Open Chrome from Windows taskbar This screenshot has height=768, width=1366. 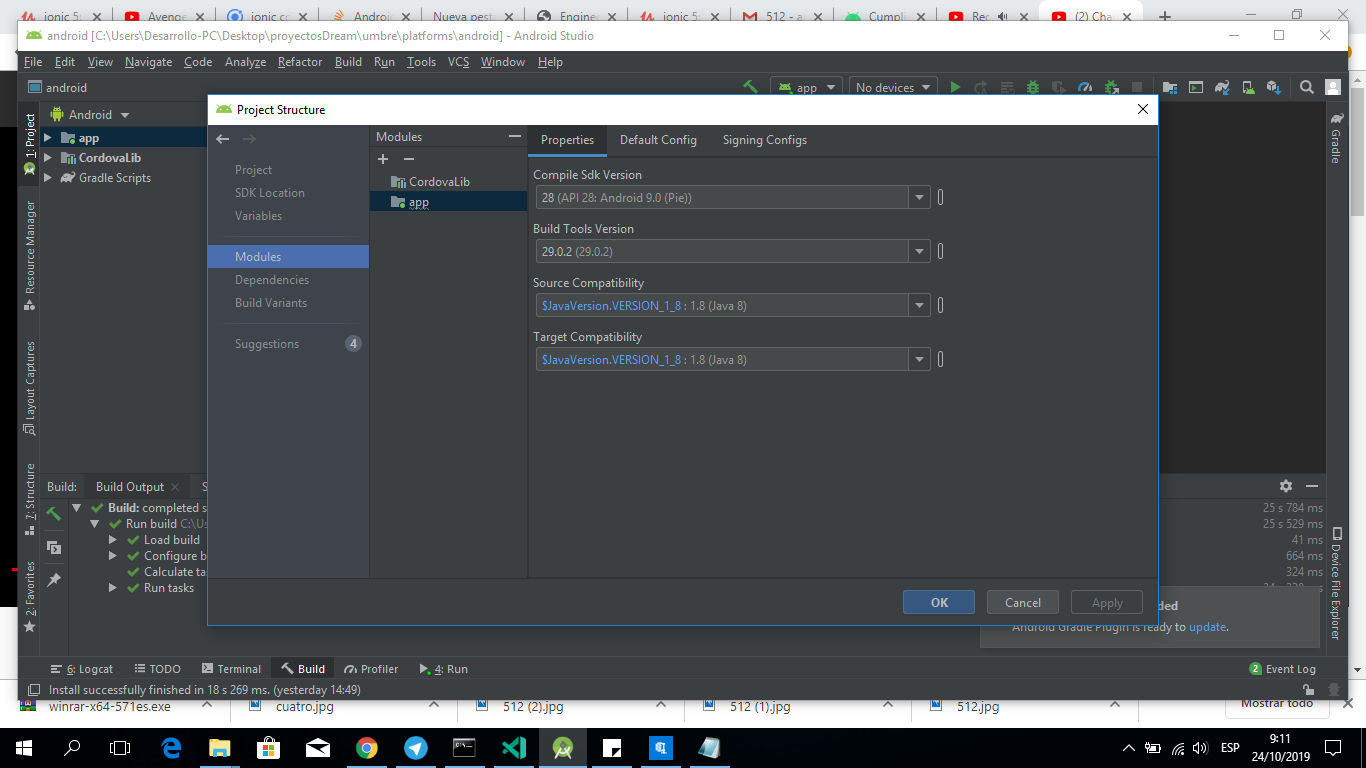tap(366, 747)
